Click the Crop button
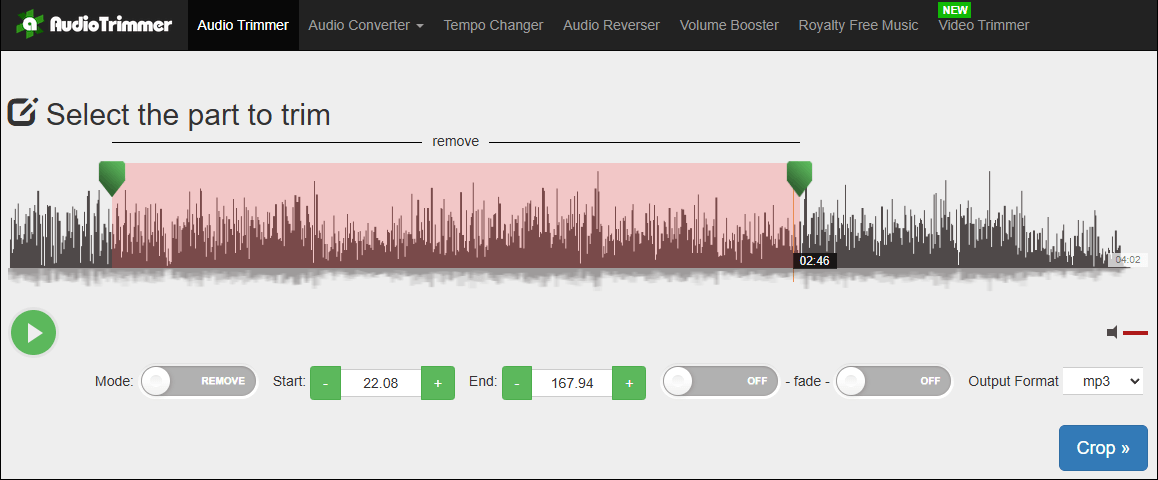Image resolution: width=1158 pixels, height=480 pixels. pyautogui.click(x=1103, y=448)
